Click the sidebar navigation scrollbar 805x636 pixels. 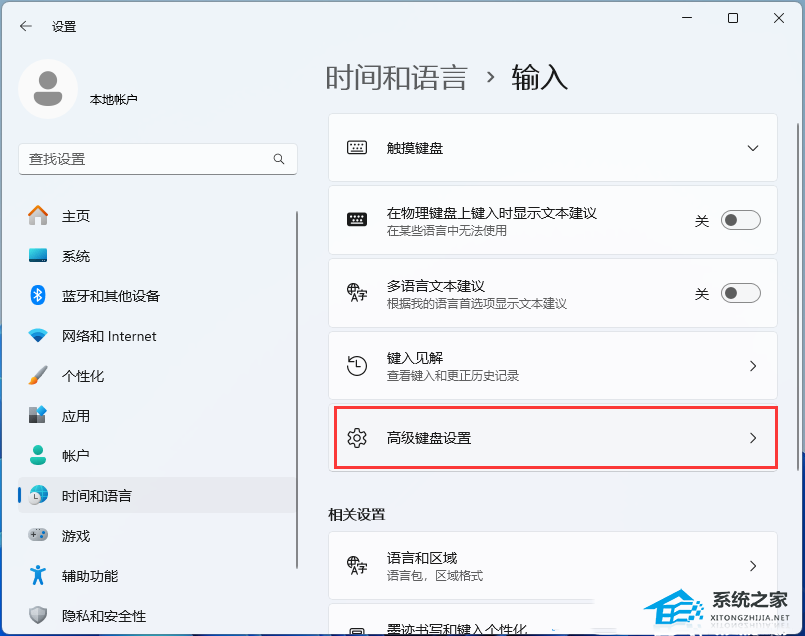point(297,390)
